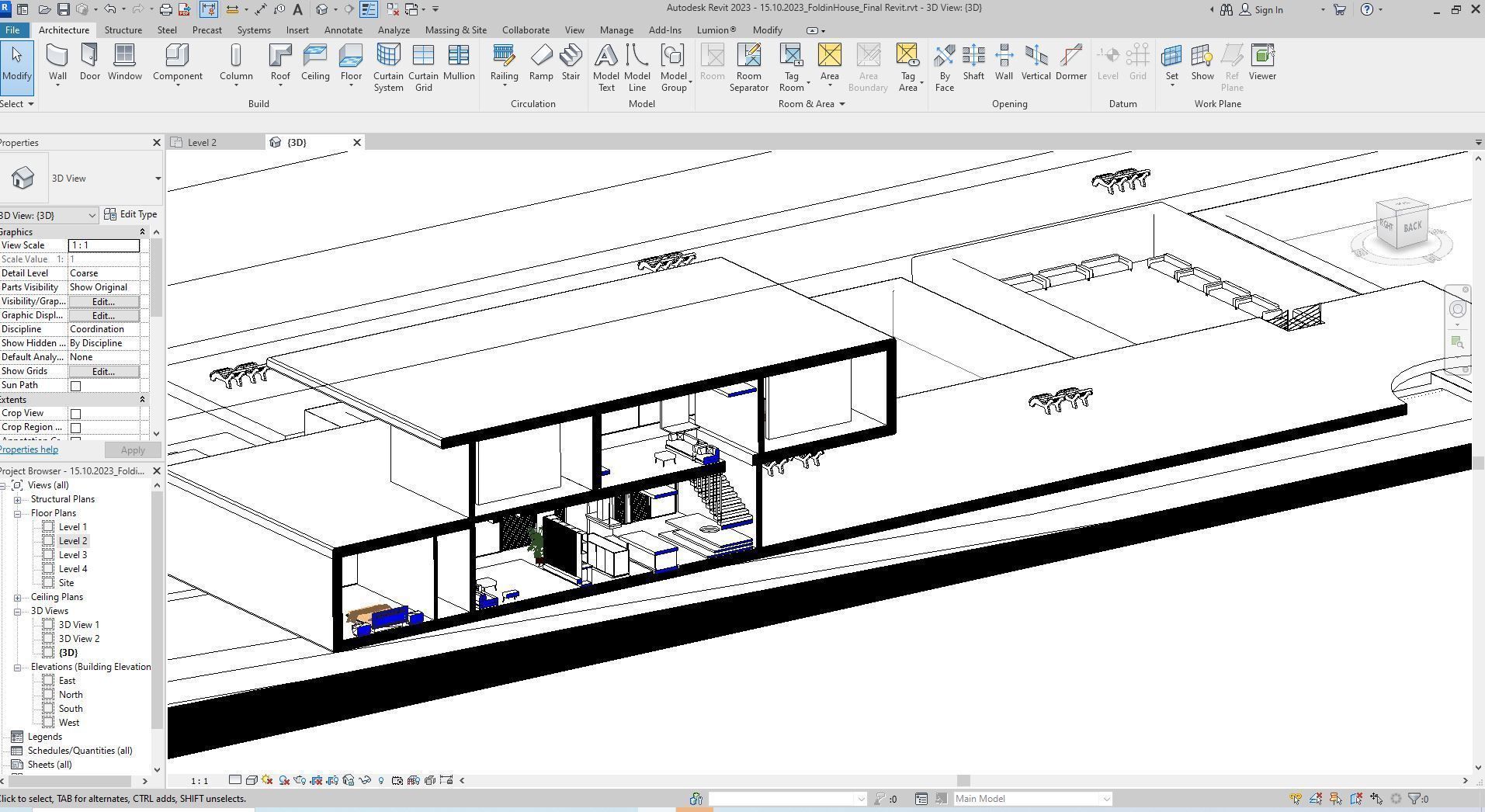The height and width of the screenshot is (812, 1485).
Task: Open the Annotate ribbon tab
Action: 343,30
